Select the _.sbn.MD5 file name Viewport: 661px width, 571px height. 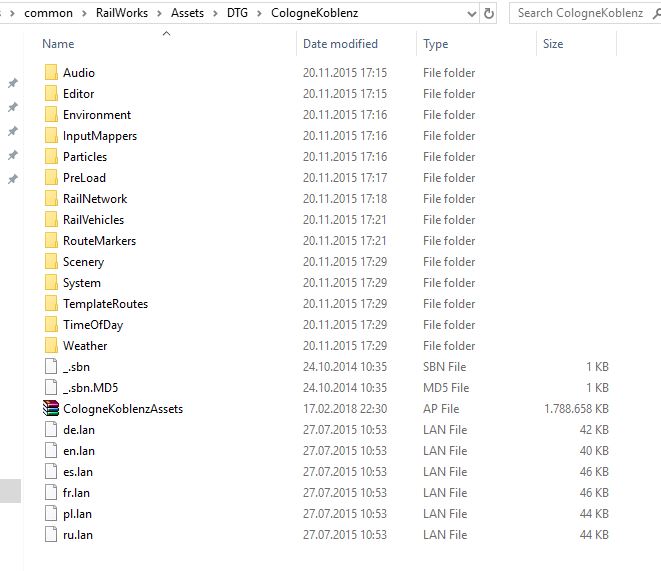(x=91, y=388)
